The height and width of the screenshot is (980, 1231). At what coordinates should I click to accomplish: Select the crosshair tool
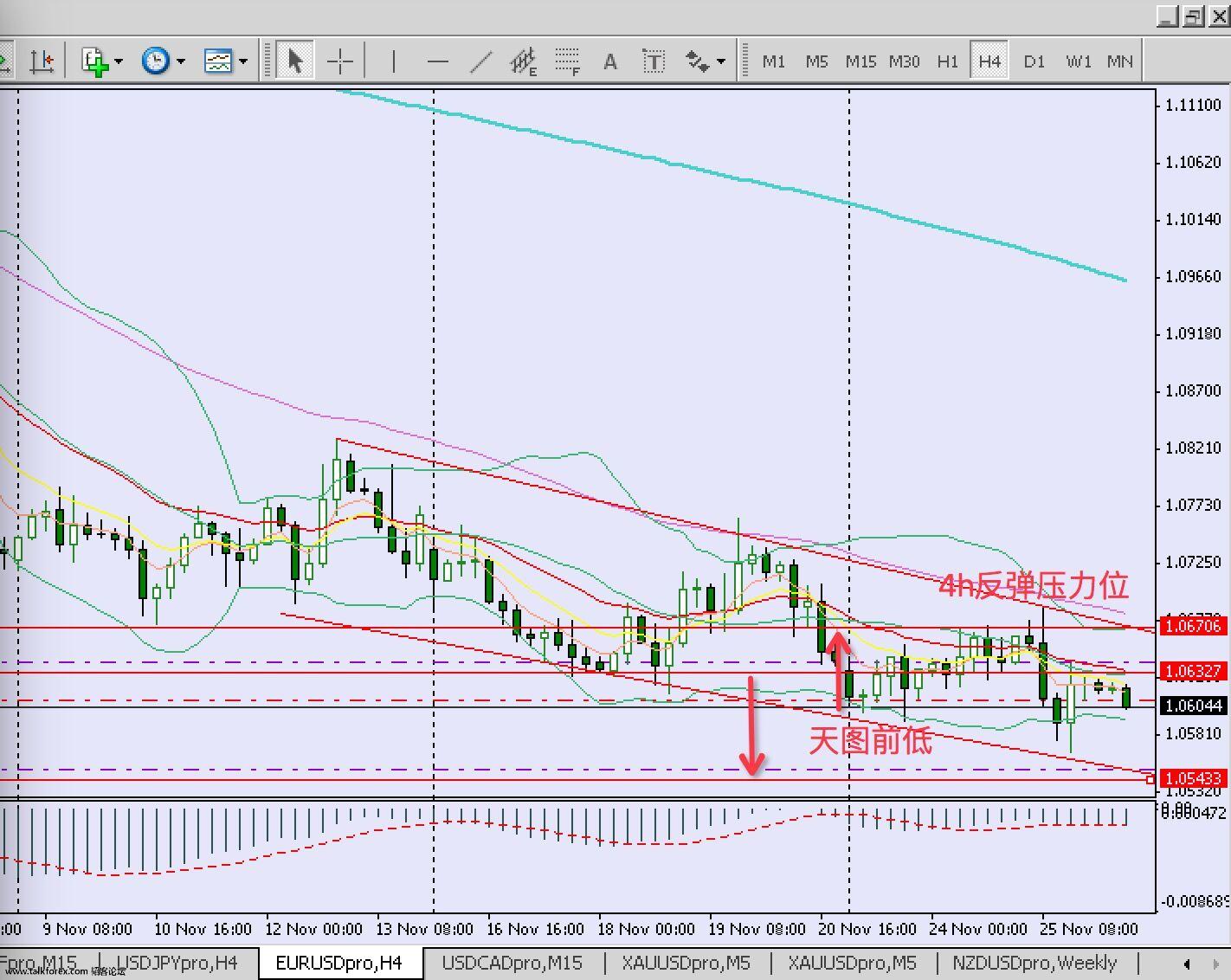click(340, 61)
